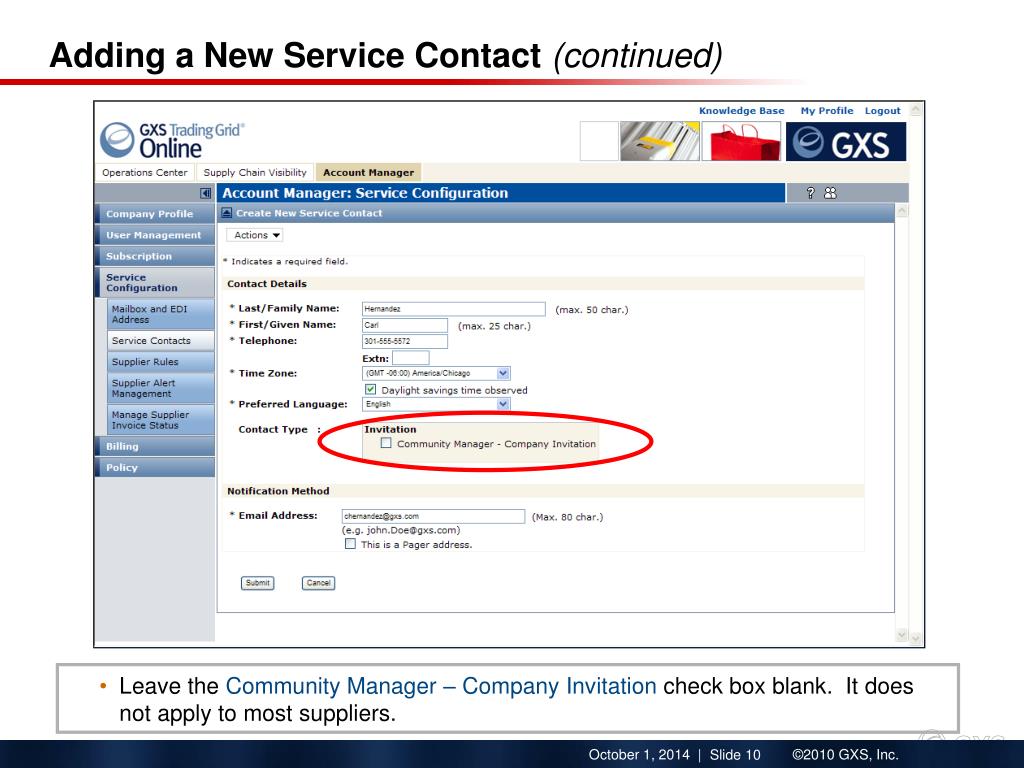Click the conveyor package banner image
This screenshot has width=1024, height=768.
coord(659,141)
